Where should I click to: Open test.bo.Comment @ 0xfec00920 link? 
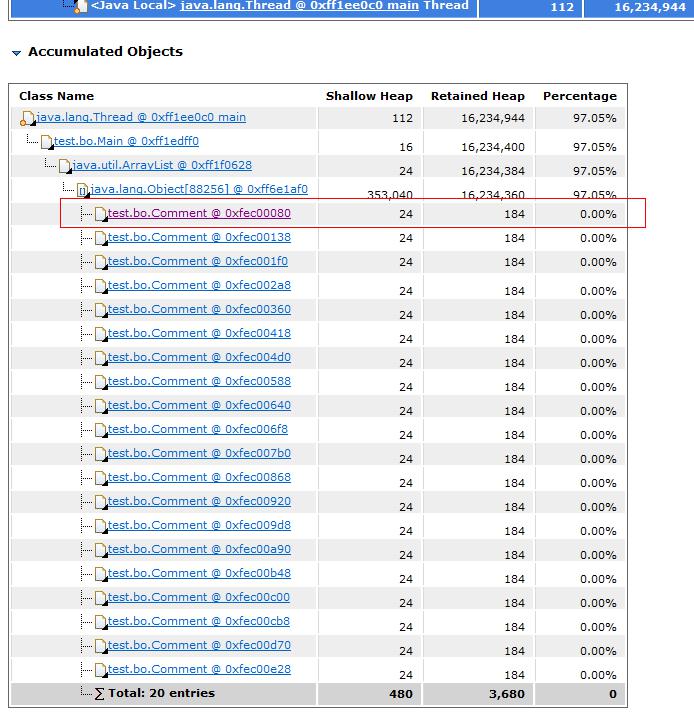199,501
